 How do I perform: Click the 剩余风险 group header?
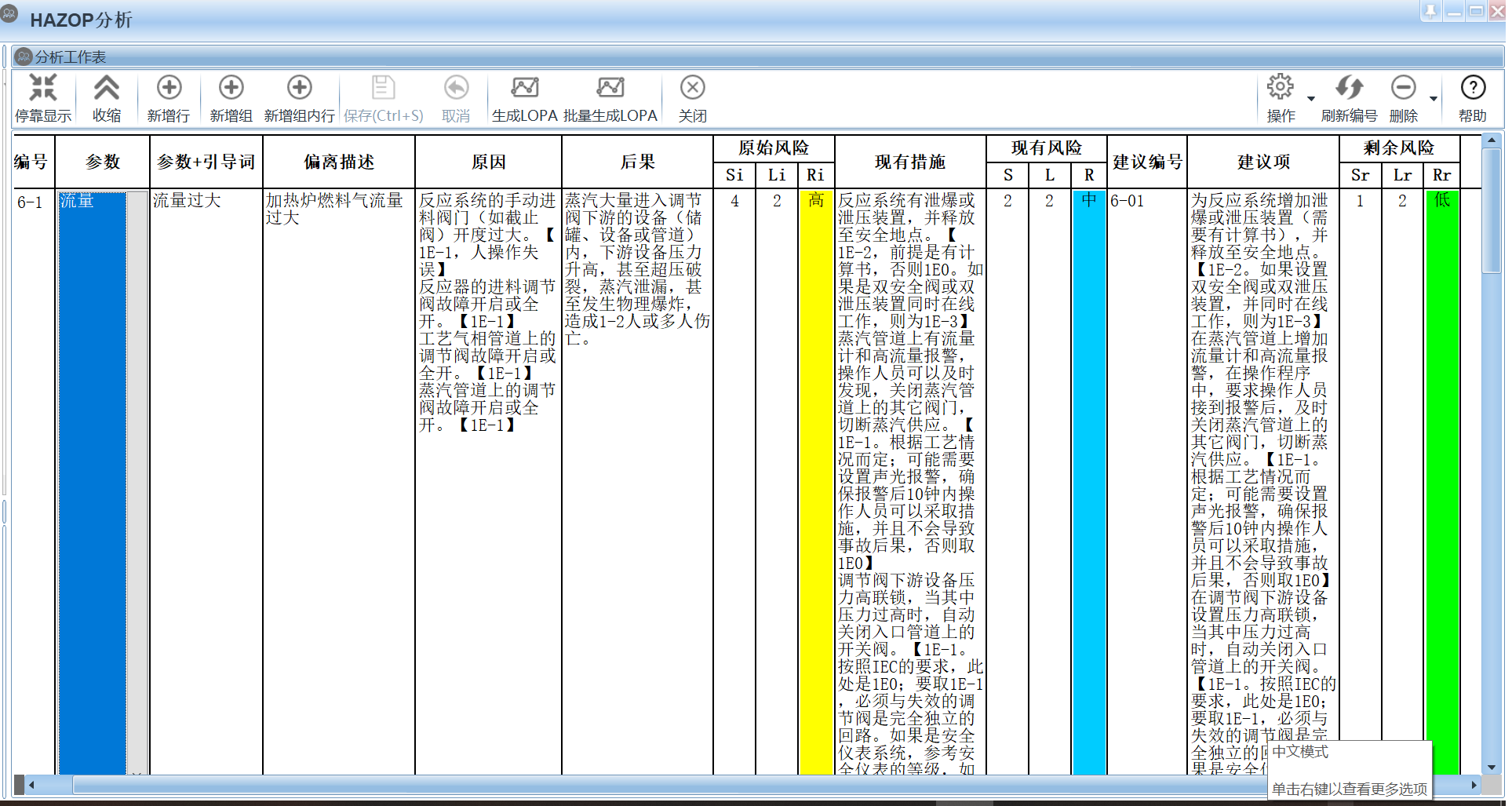click(x=1399, y=148)
